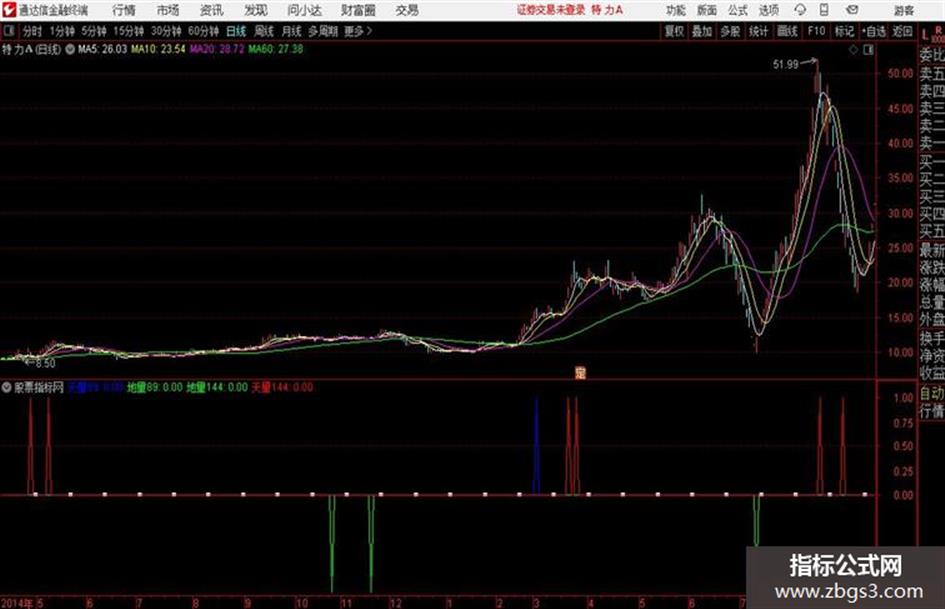Switch to the 15分钟 period tab
This screenshot has width=945, height=609.
[x=129, y=31]
